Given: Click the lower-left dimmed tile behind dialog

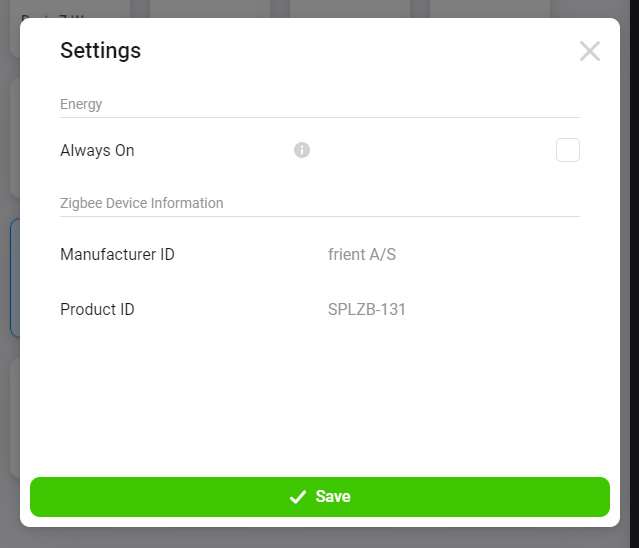Looking at the screenshot, I should tap(13, 420).
